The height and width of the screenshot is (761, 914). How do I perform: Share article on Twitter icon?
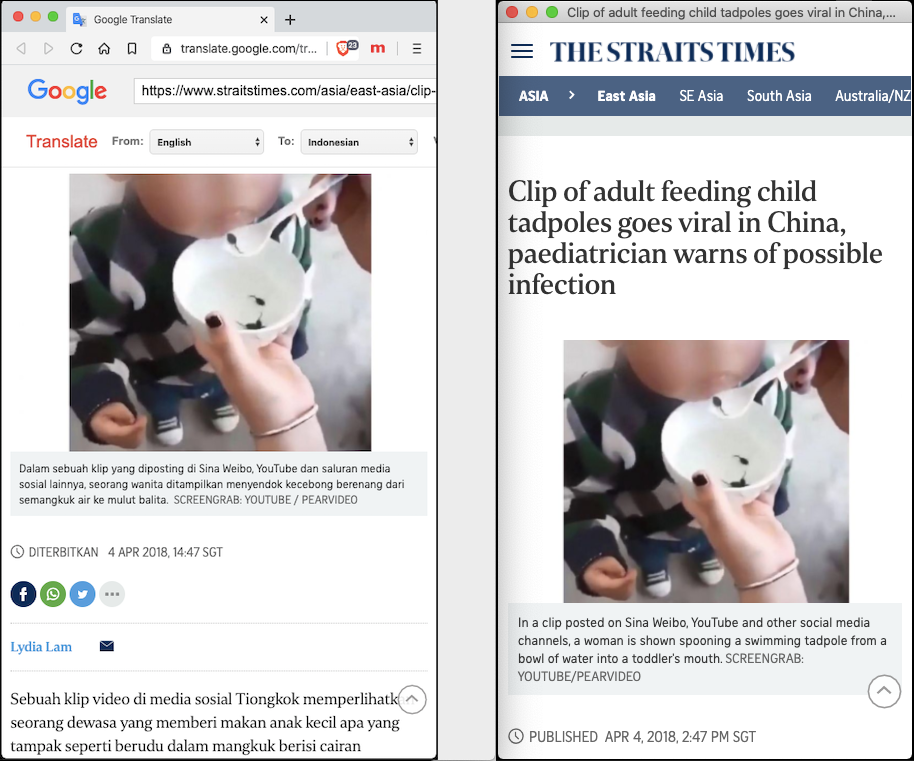82,594
